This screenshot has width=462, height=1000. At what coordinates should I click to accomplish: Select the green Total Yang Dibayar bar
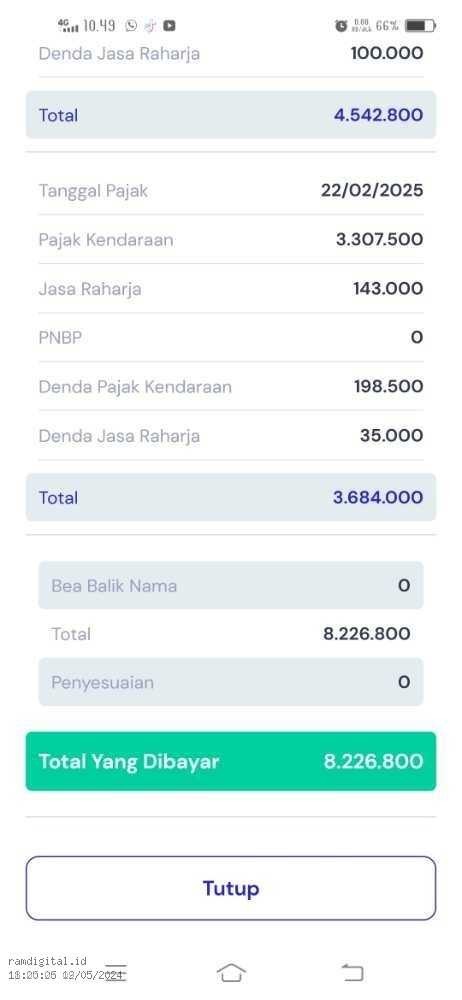point(231,761)
